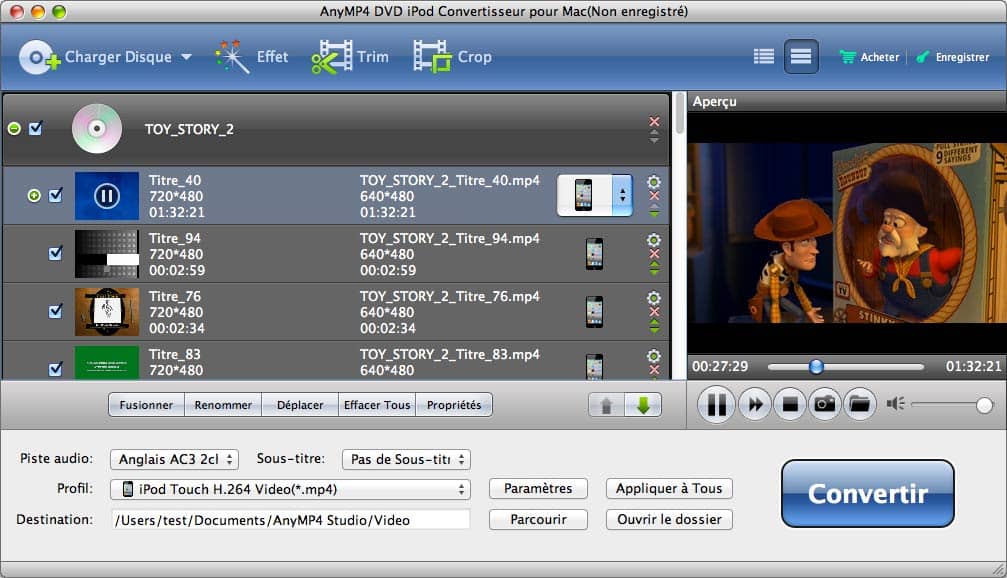The image size is (1007, 578).
Task: Delete Titre_40 with its red X
Action: (654, 197)
